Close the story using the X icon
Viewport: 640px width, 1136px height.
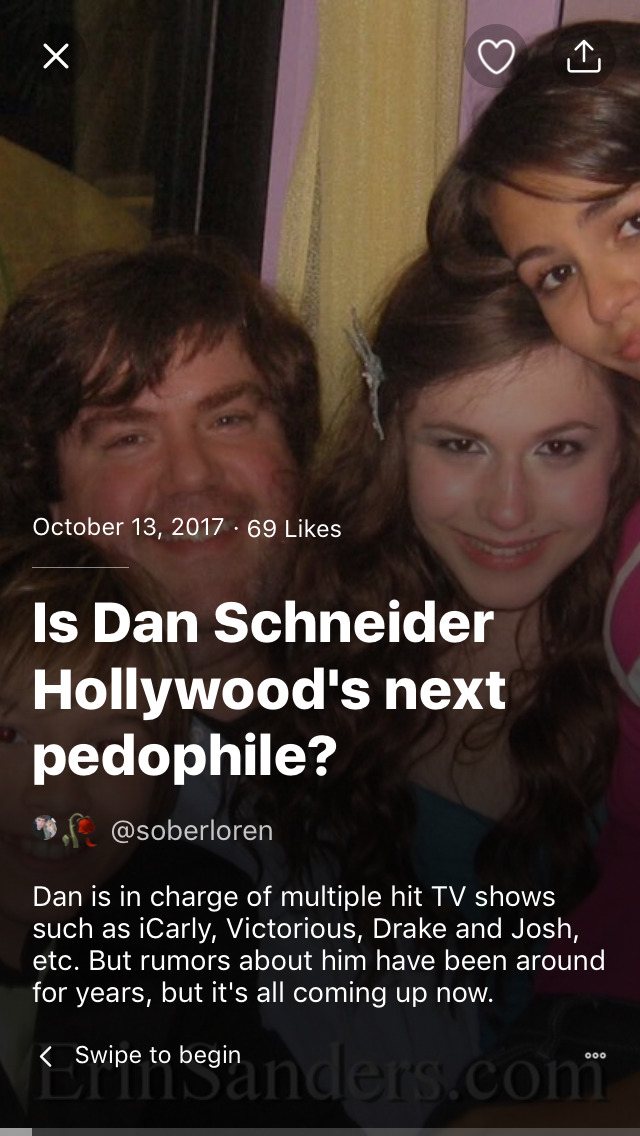(56, 56)
